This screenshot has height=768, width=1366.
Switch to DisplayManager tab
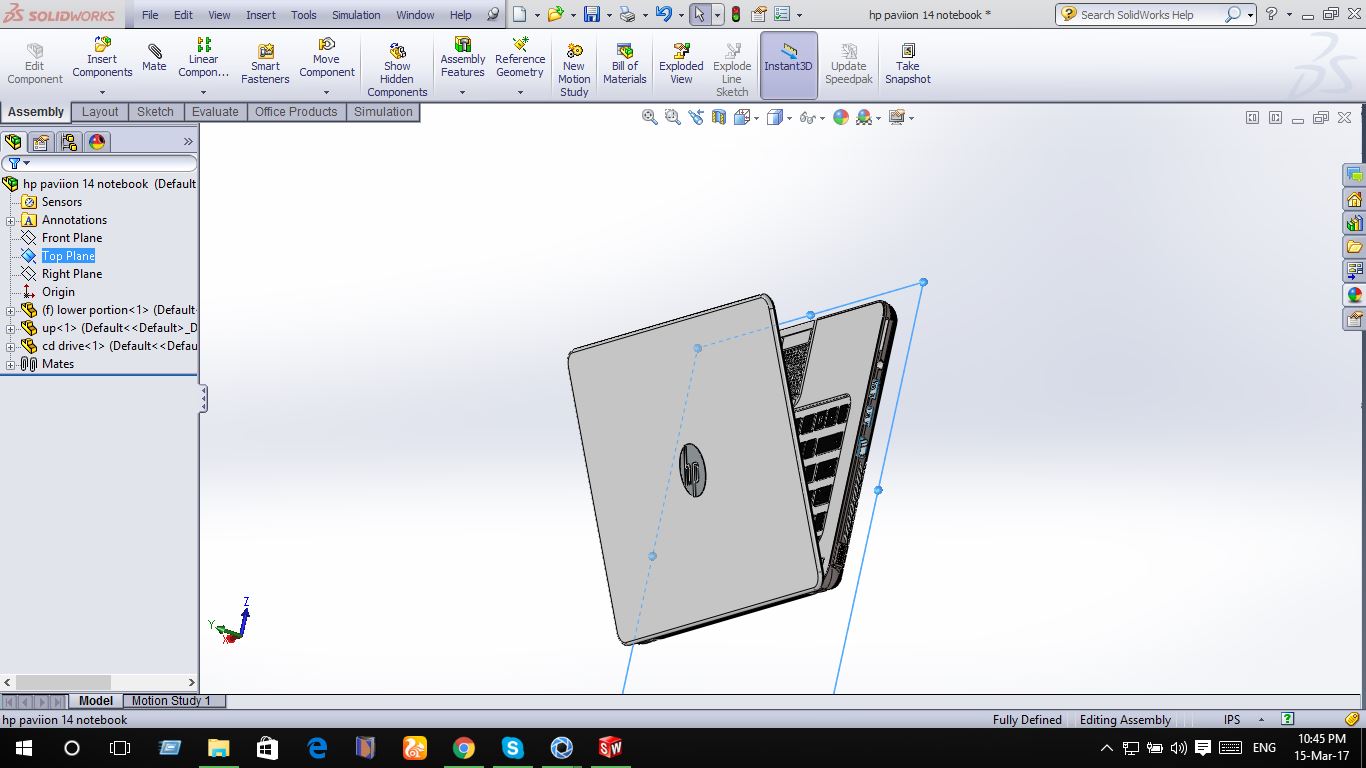tap(97, 142)
